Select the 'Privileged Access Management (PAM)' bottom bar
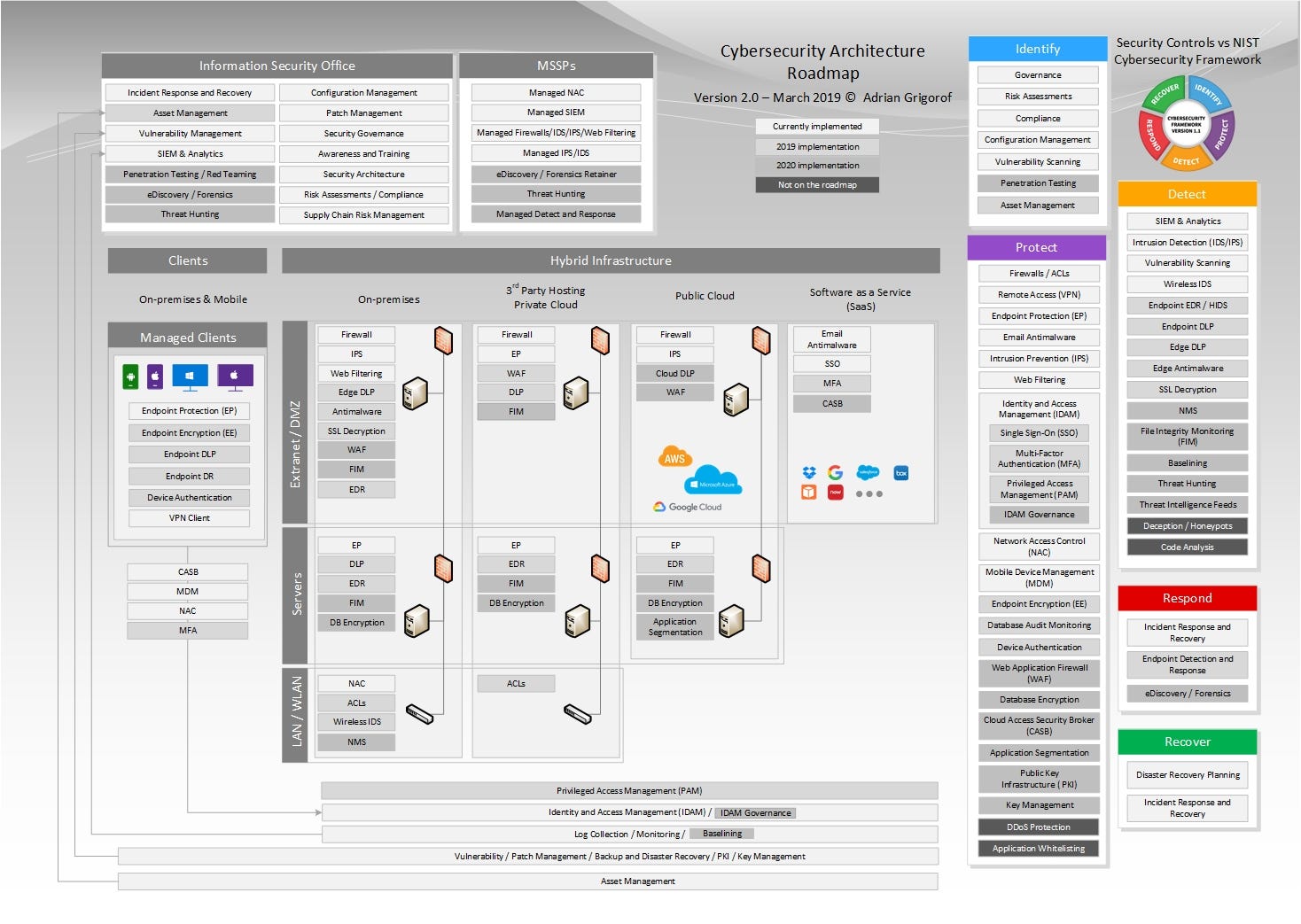The image size is (1301, 924). pyautogui.click(x=629, y=790)
